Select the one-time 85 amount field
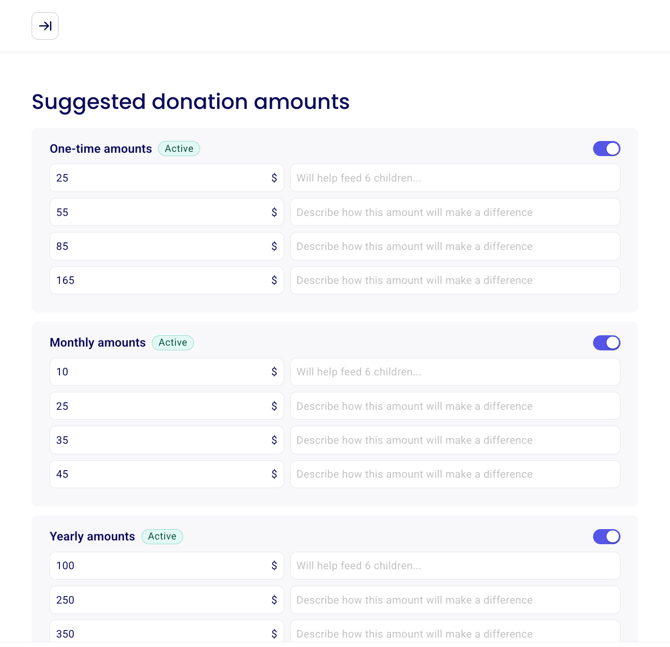 pos(160,246)
